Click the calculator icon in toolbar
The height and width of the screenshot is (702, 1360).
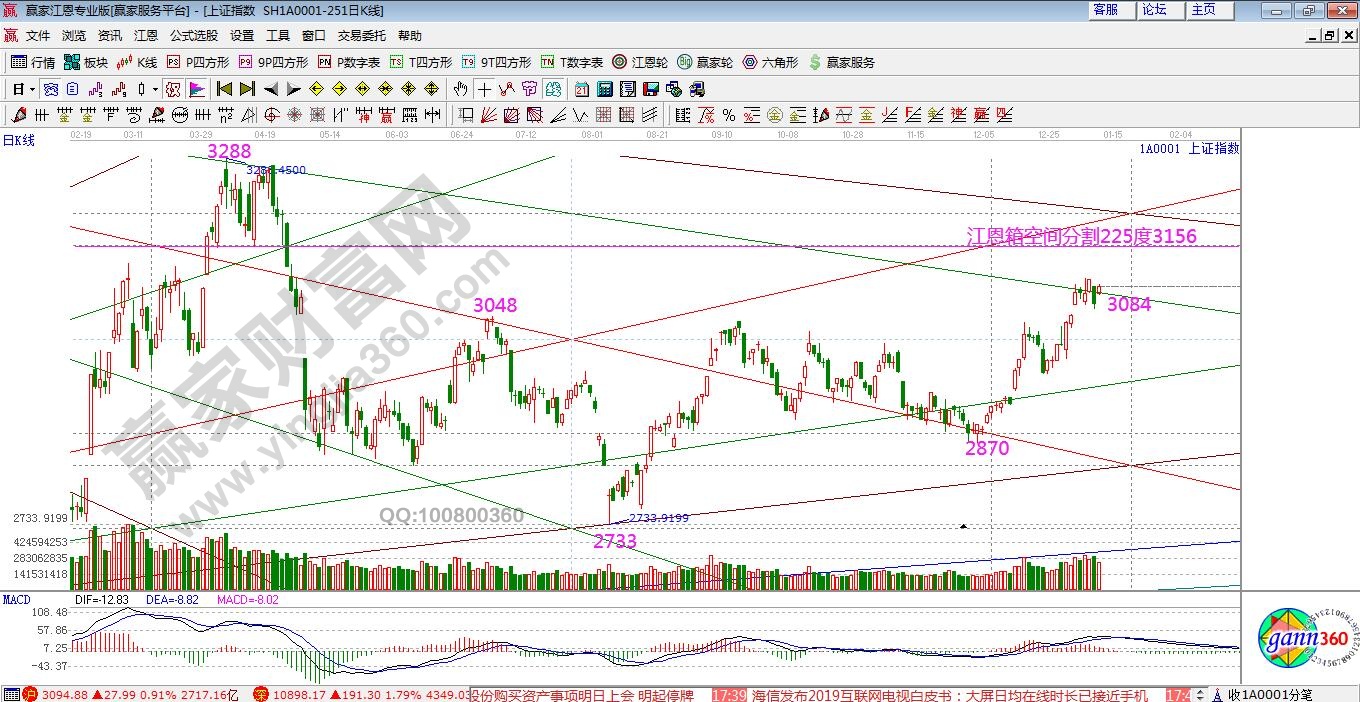[x=603, y=89]
